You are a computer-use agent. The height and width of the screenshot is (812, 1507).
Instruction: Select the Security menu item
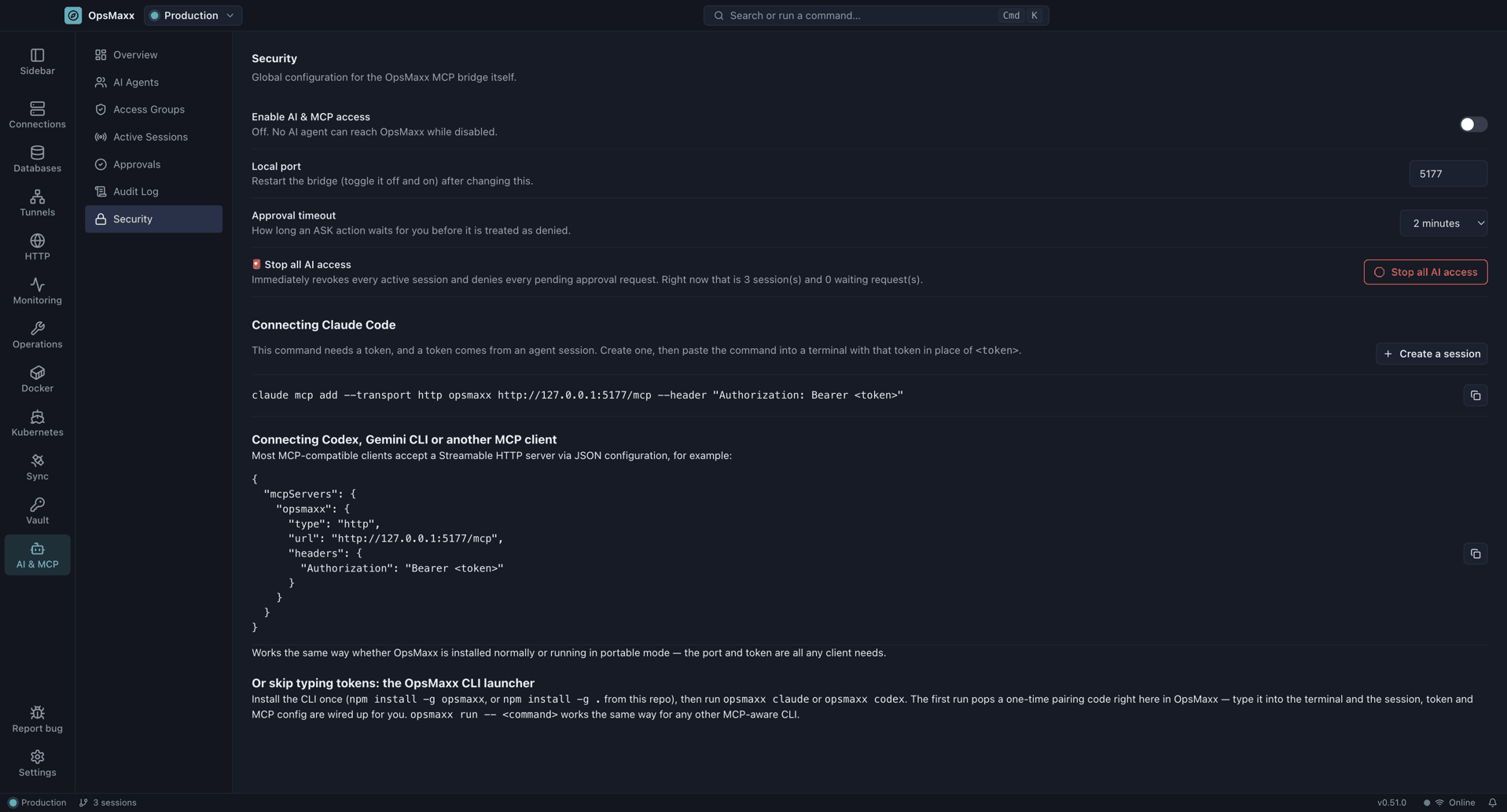(x=153, y=219)
